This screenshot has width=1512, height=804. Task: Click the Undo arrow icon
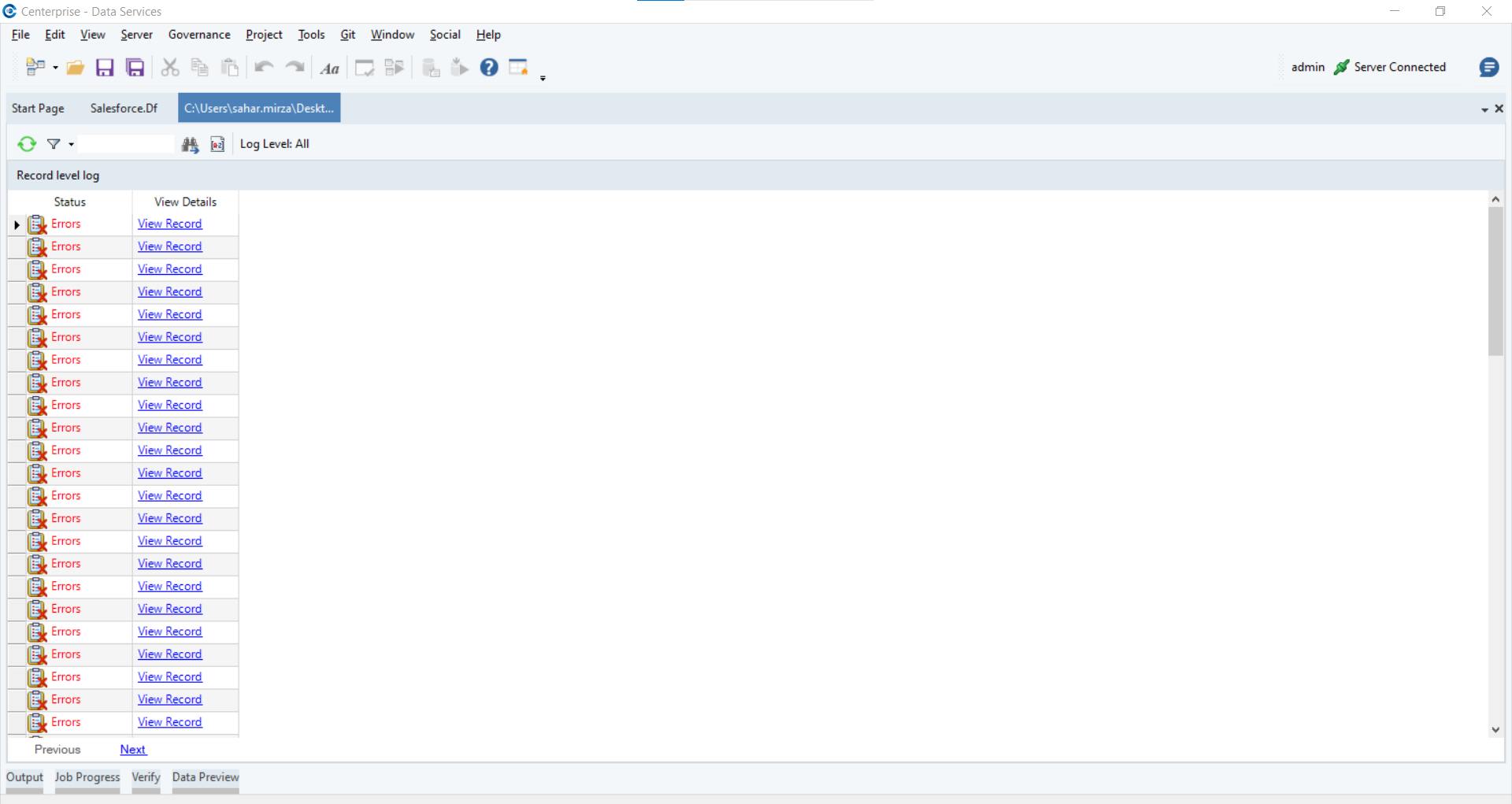(x=264, y=68)
